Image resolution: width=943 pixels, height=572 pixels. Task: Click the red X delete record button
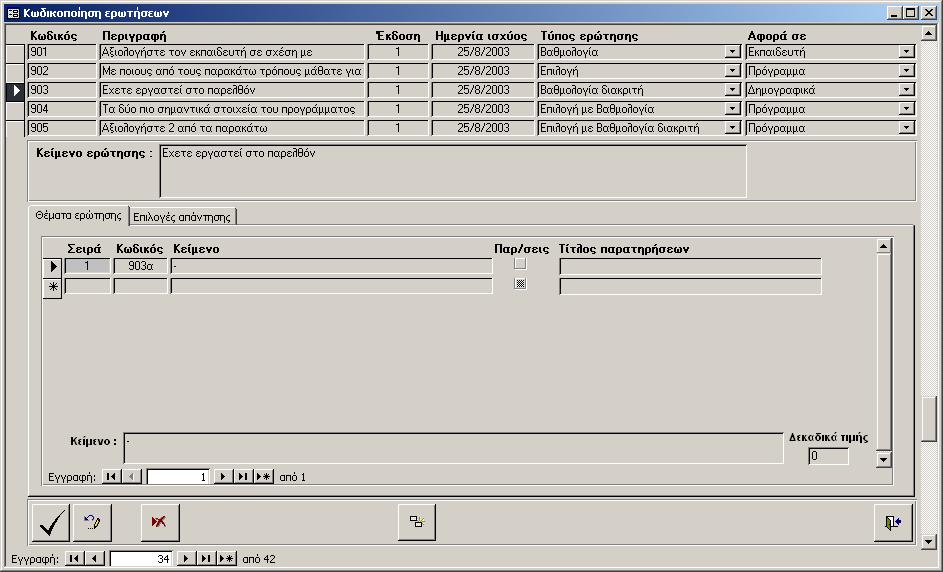(x=158, y=522)
